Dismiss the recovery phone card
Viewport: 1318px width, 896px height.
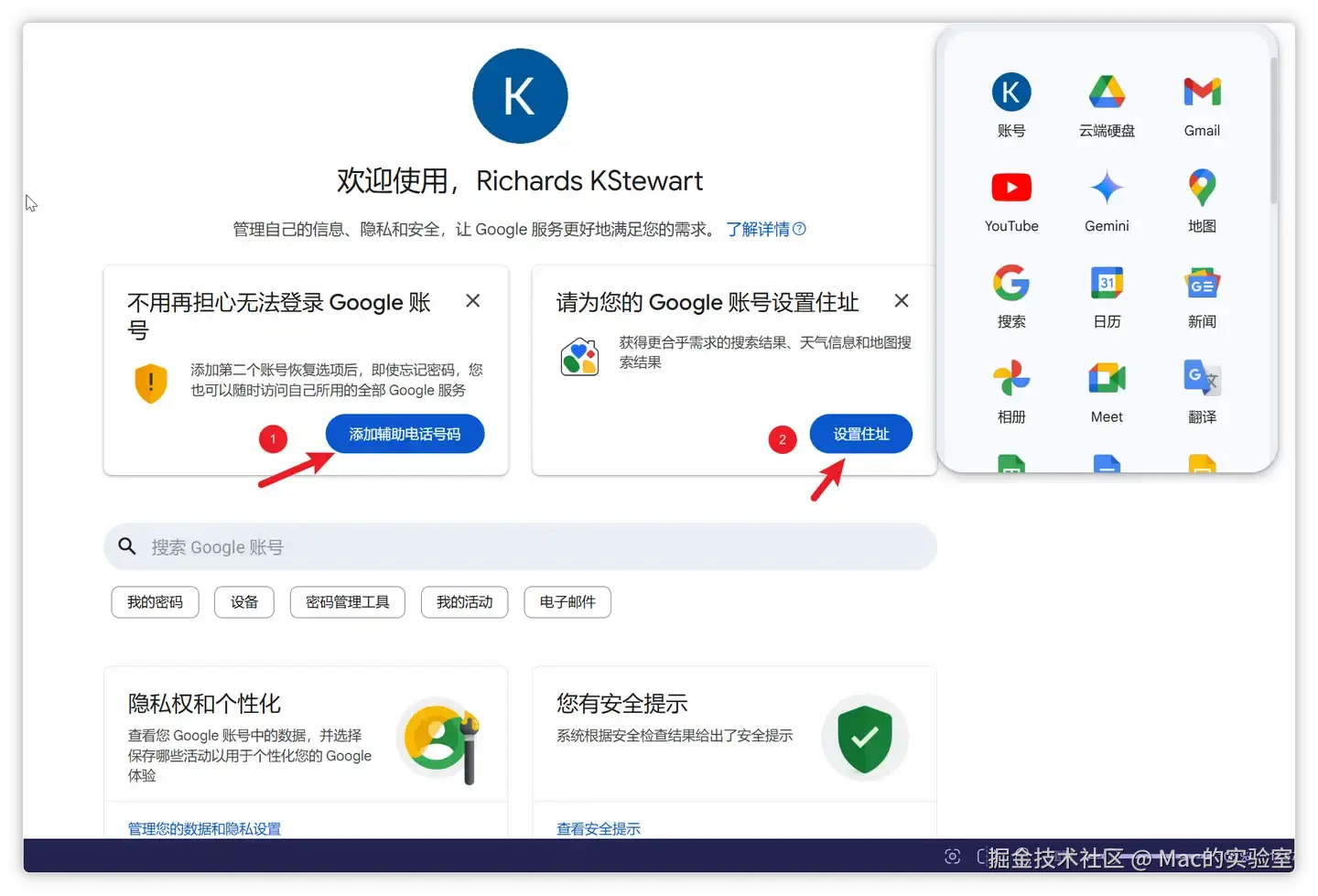click(x=473, y=300)
